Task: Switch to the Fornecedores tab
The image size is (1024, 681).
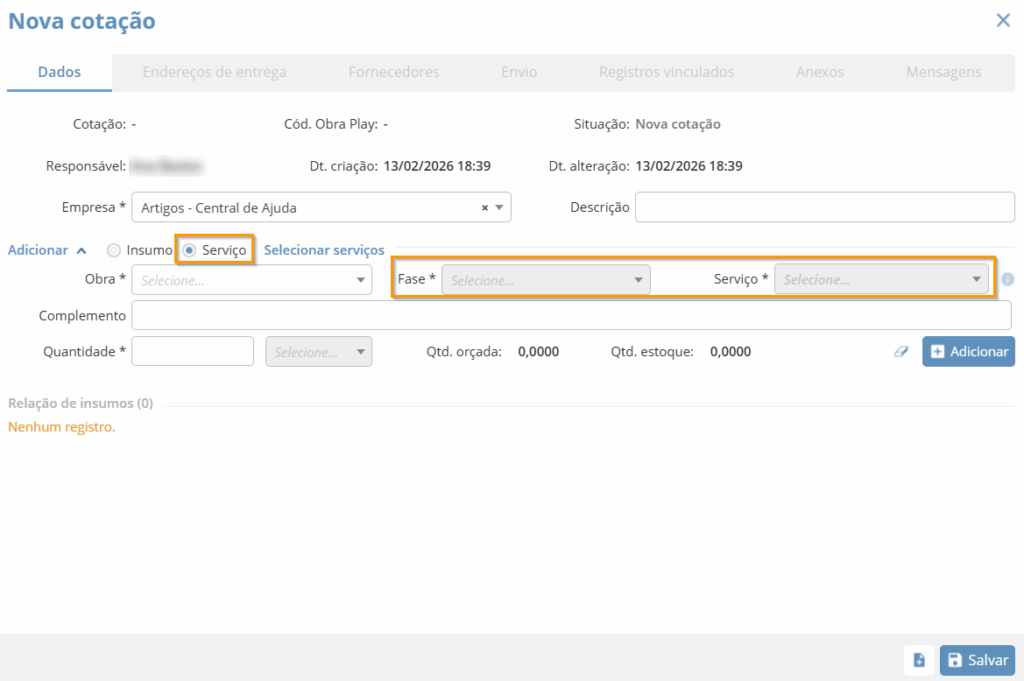Action: coord(393,72)
